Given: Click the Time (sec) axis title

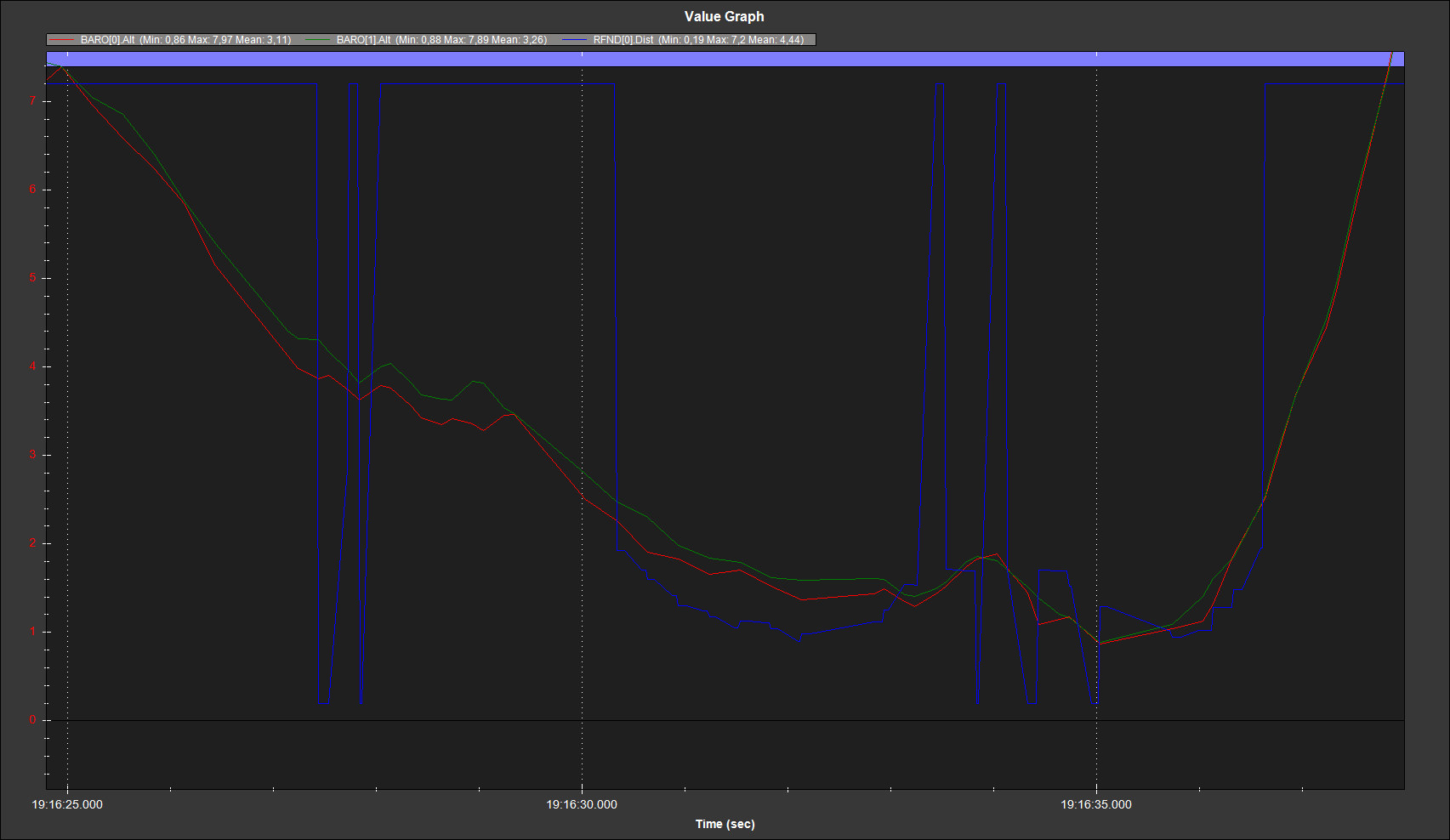Looking at the screenshot, I should pyautogui.click(x=725, y=824).
